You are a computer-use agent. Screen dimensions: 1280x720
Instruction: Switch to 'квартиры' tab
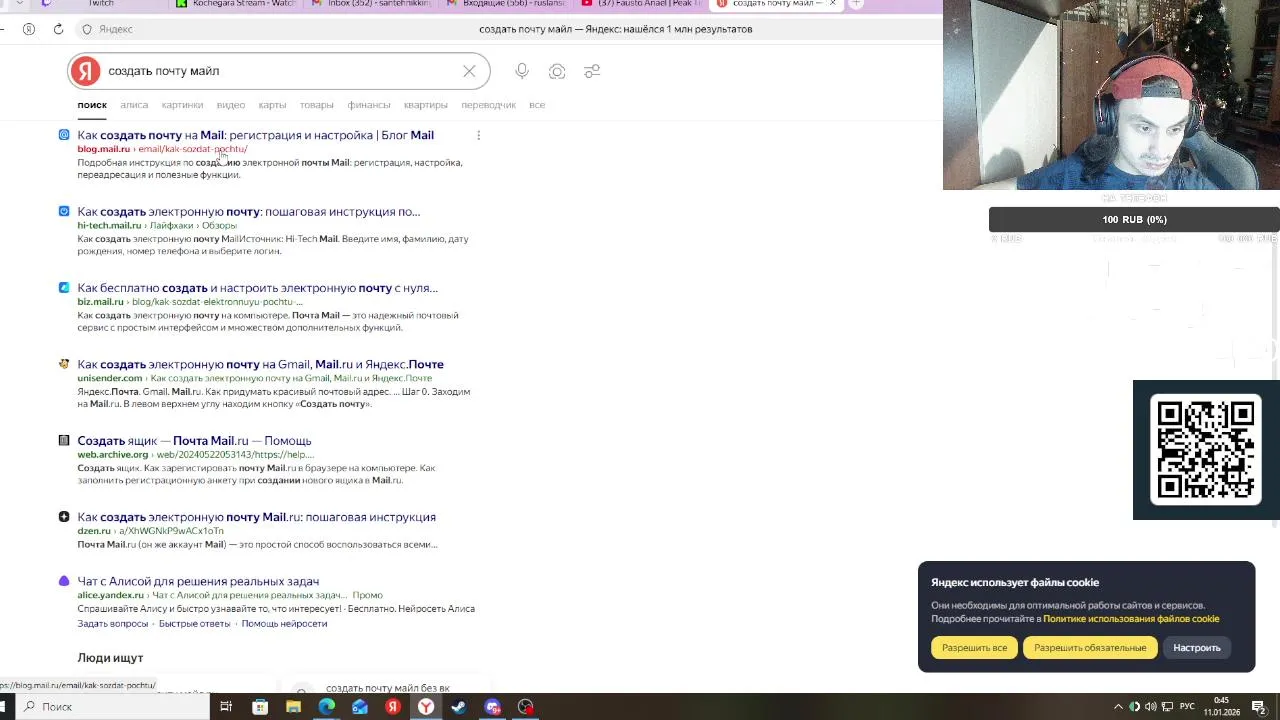[425, 105]
